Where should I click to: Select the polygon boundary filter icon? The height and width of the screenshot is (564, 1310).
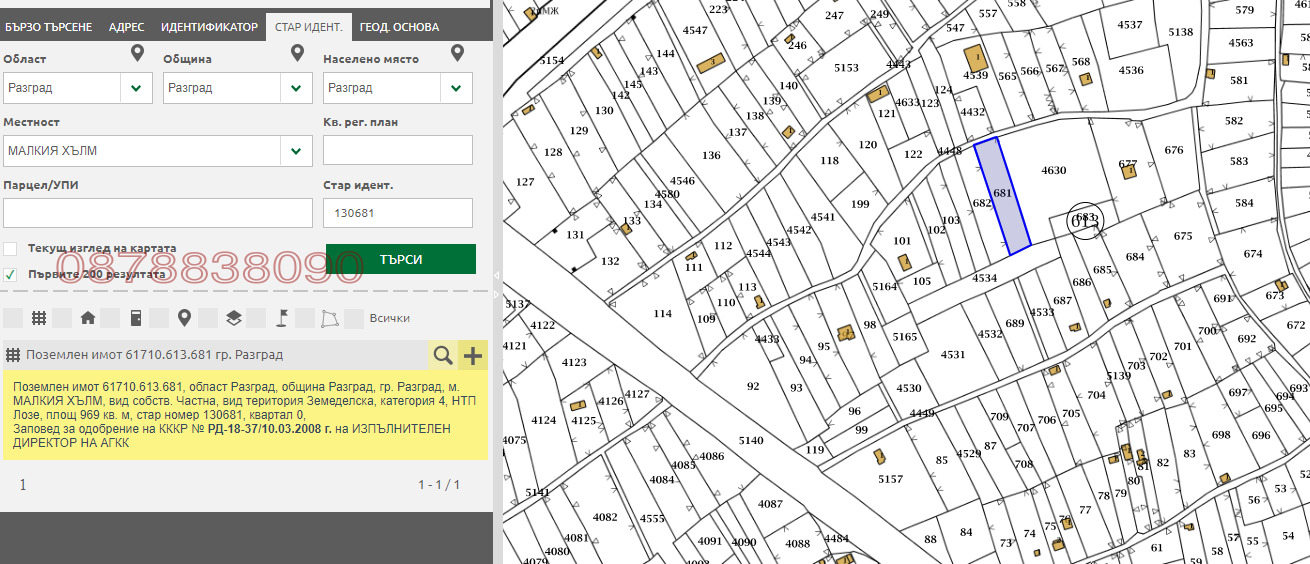[330, 318]
